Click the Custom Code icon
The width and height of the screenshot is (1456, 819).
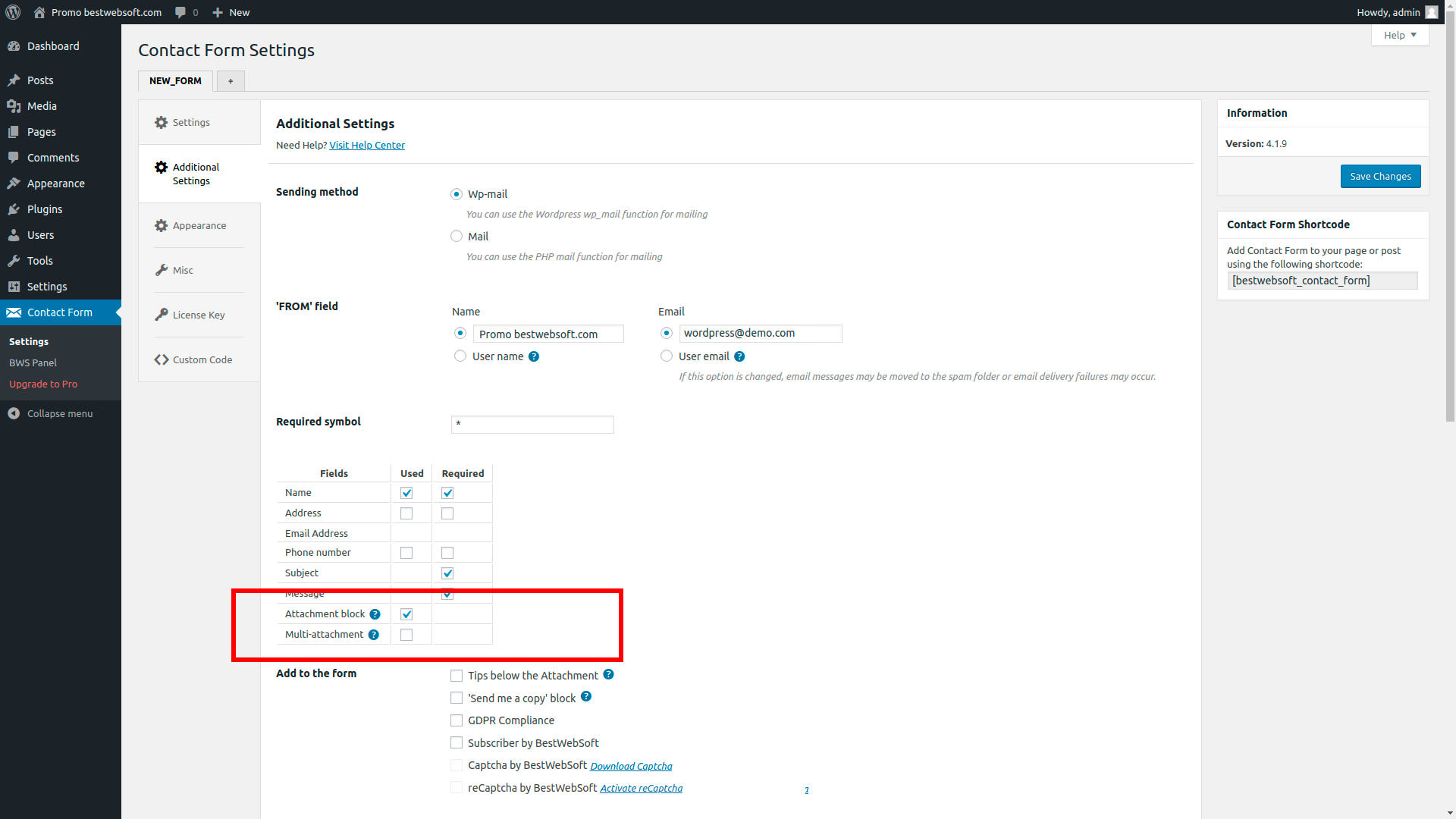click(160, 359)
